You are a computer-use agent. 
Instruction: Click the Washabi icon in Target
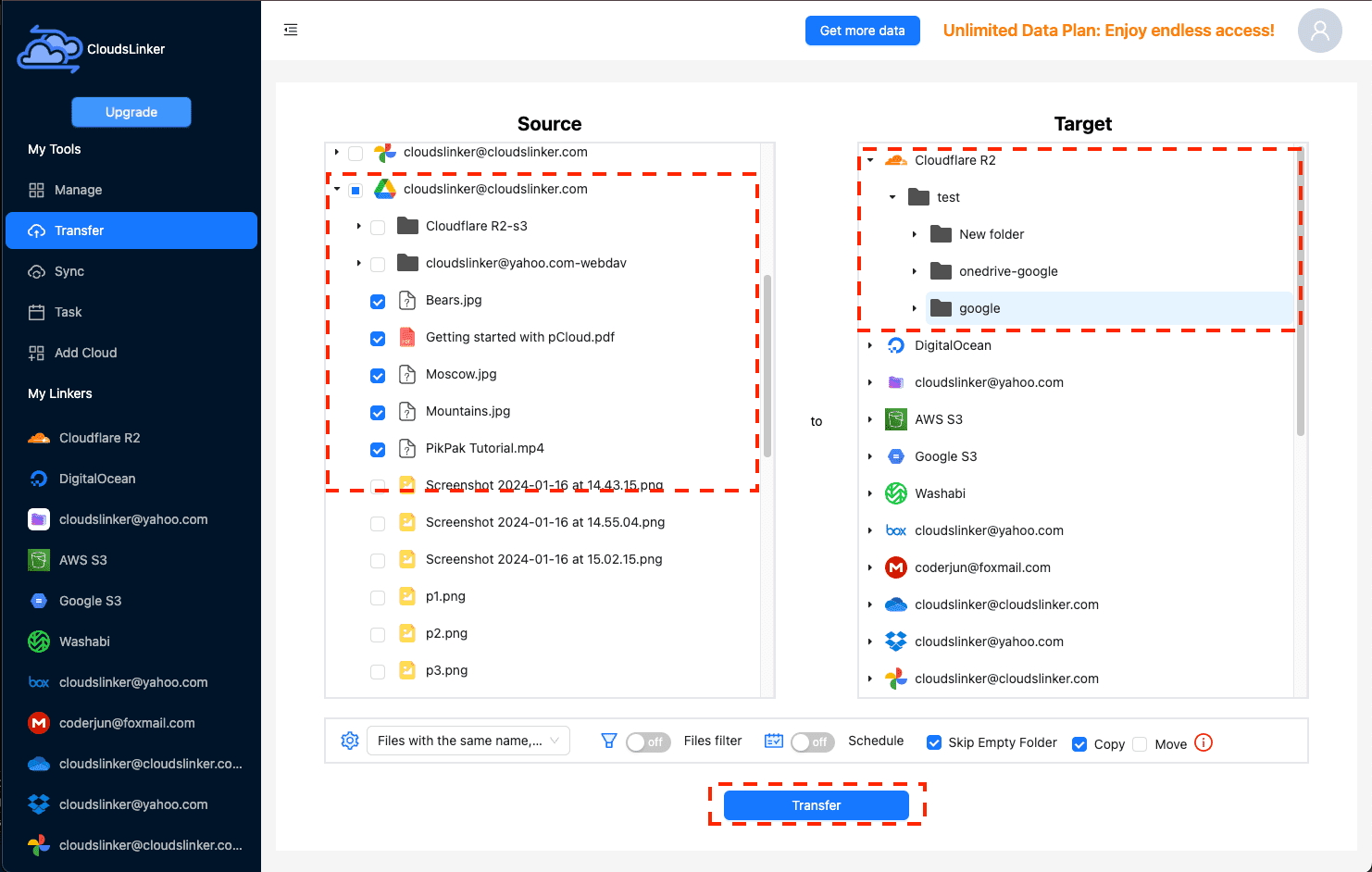pyautogui.click(x=895, y=493)
